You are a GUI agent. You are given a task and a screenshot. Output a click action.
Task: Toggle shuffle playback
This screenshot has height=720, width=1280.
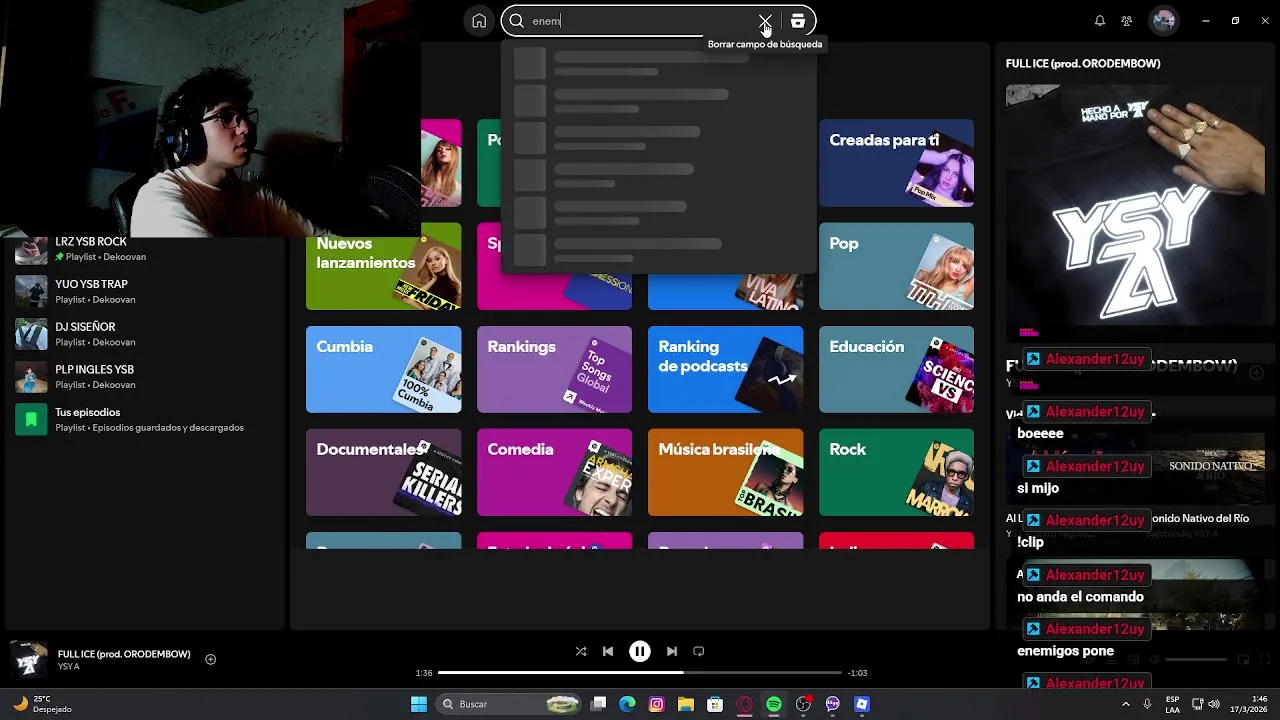[581, 651]
